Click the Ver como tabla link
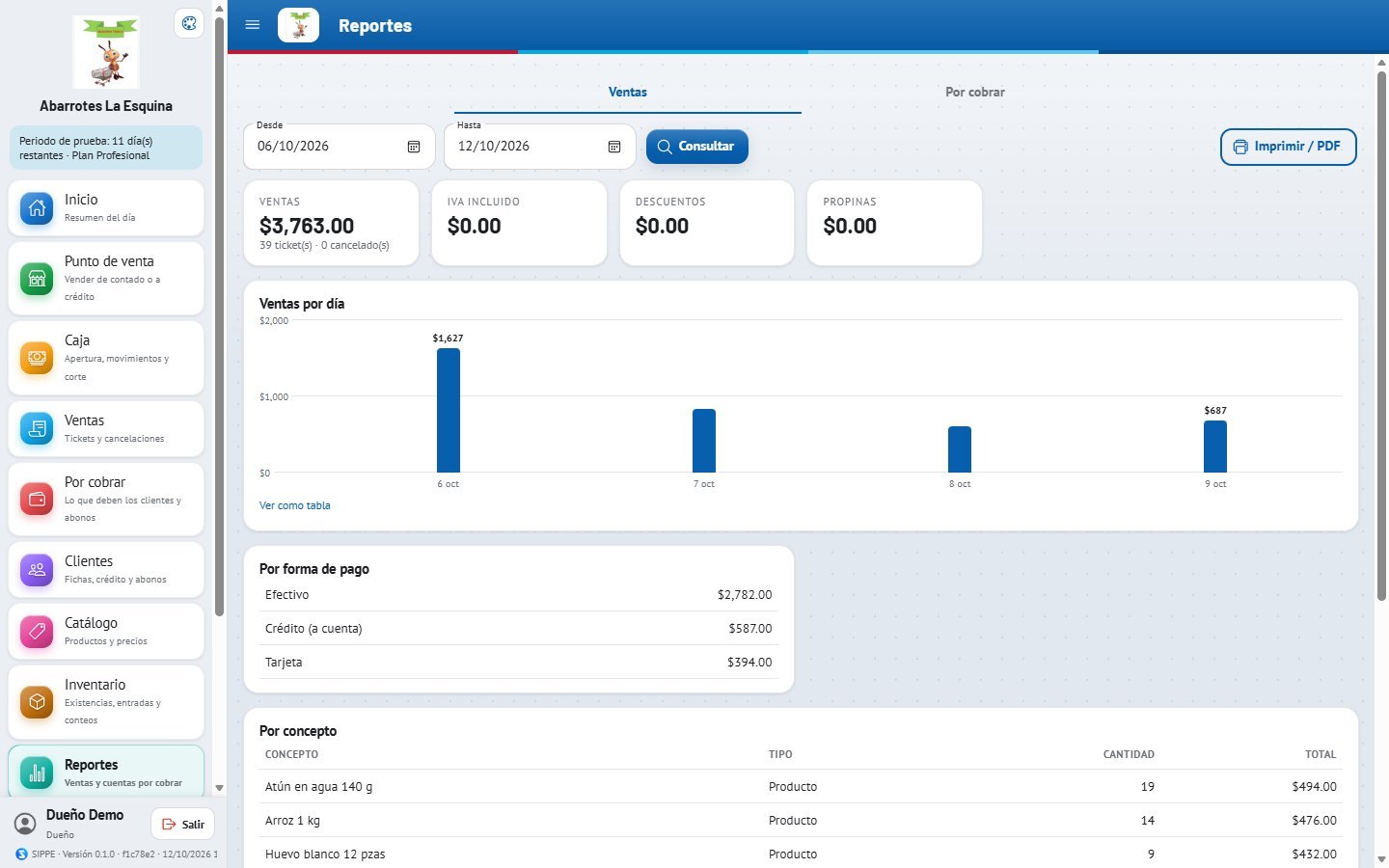Viewport: 1389px width, 868px height. (295, 505)
